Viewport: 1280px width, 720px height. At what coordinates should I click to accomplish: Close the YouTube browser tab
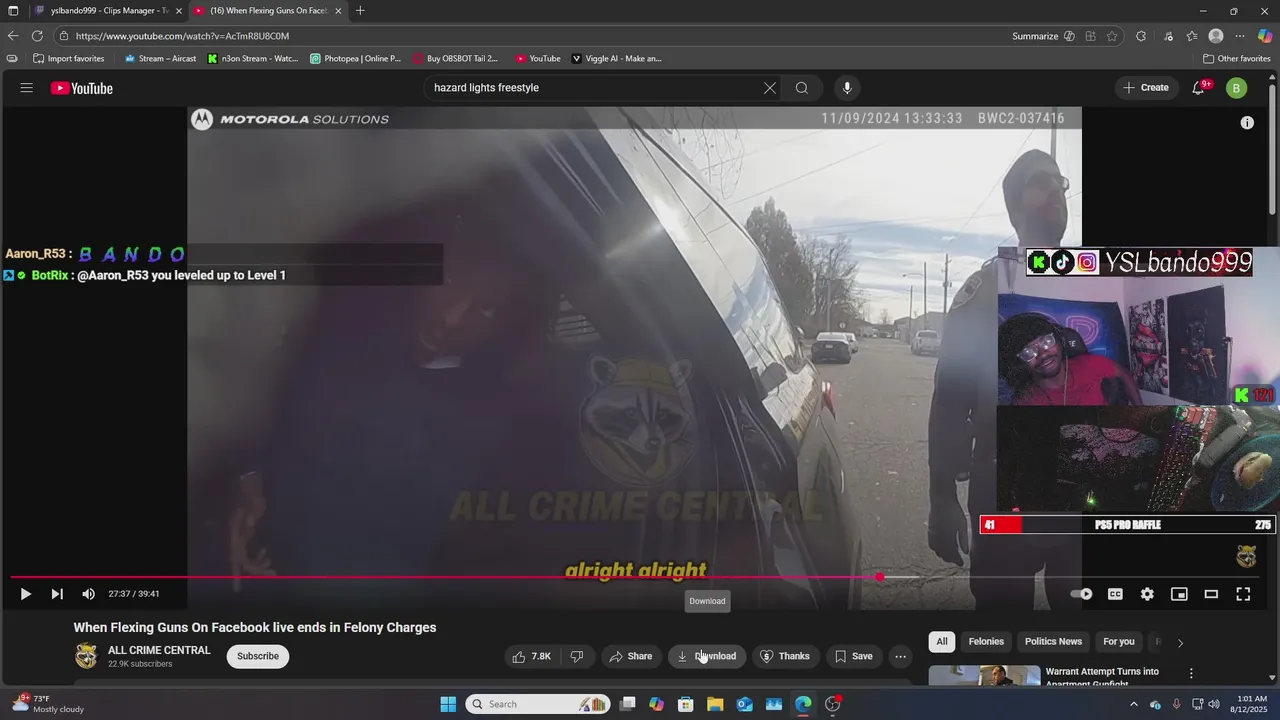[x=338, y=10]
